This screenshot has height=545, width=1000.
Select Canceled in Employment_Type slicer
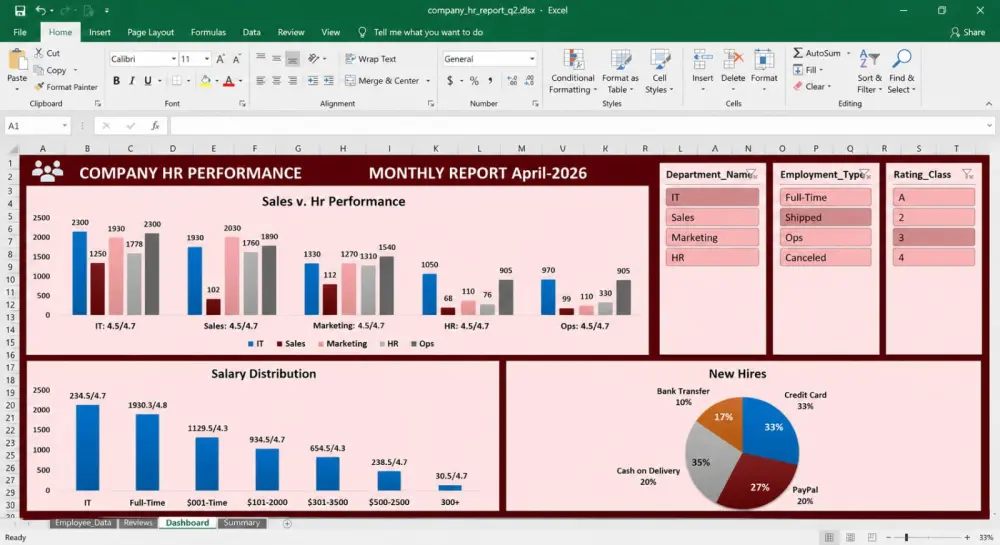click(825, 258)
